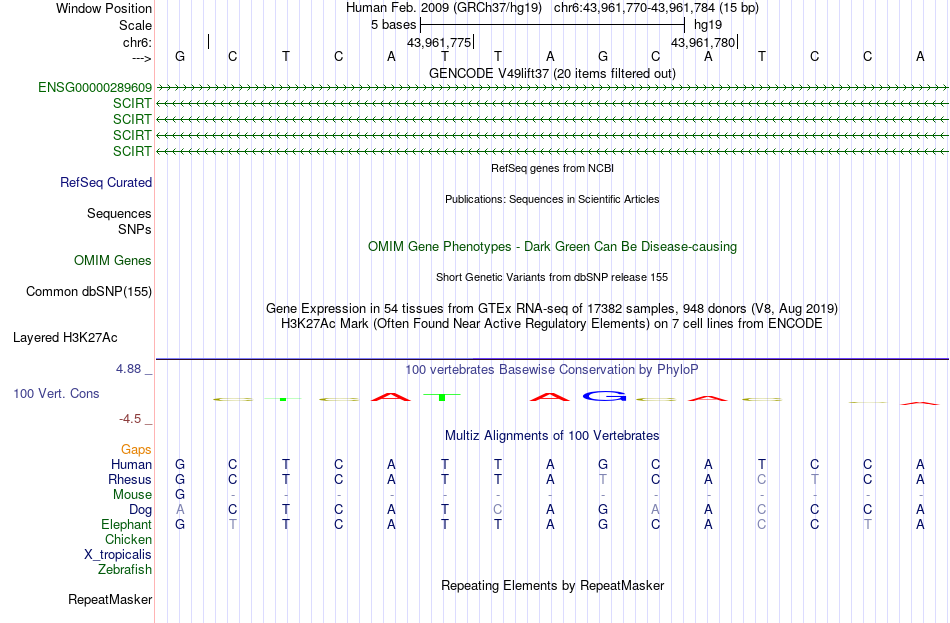Select the Elephant species label
The height and width of the screenshot is (623, 950).
click(x=127, y=524)
